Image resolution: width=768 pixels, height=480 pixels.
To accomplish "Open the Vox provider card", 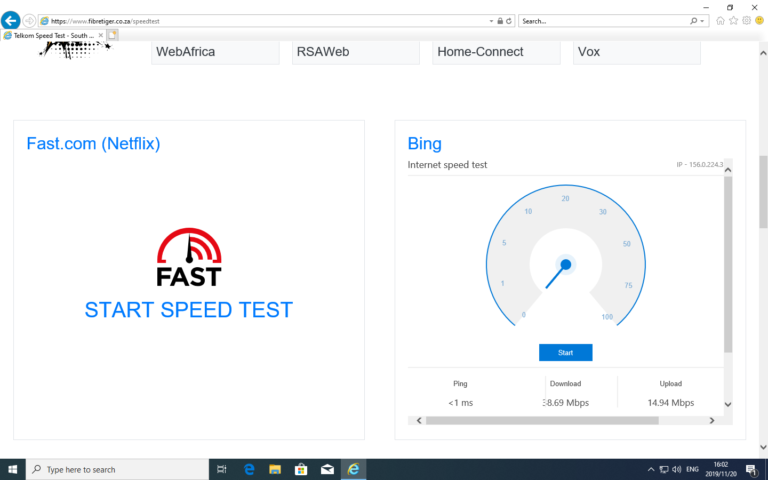I will tap(637, 52).
